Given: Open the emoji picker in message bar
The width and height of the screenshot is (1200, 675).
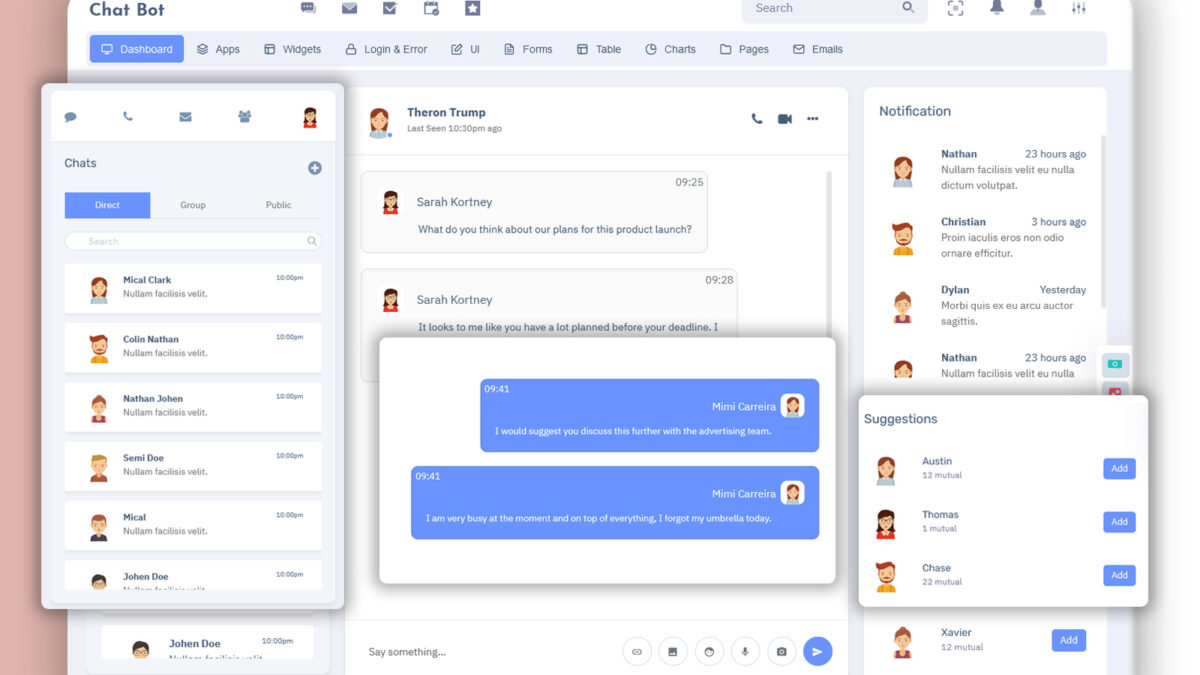Looking at the screenshot, I should click(709, 651).
